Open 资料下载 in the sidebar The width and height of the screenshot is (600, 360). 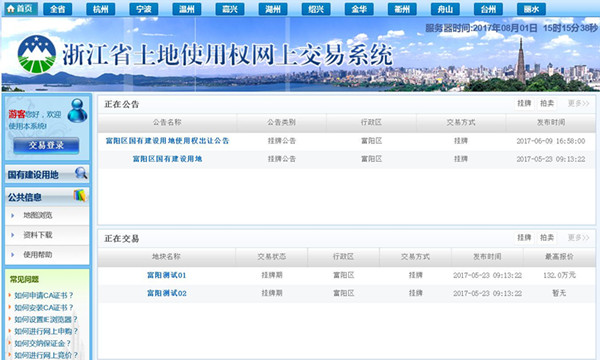coord(38,235)
